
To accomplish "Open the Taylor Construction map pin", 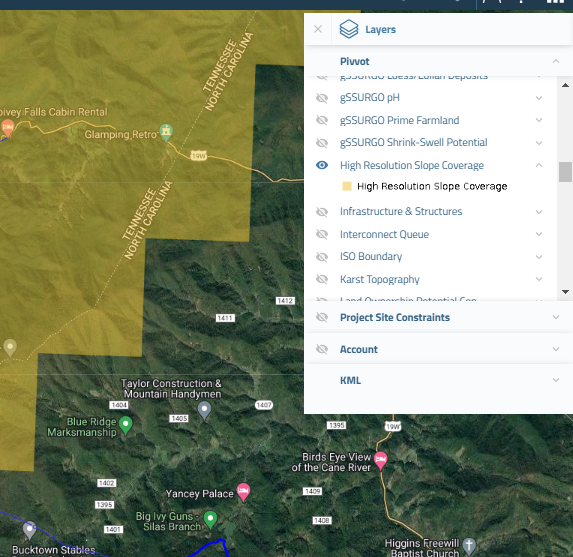I will 204,410.
